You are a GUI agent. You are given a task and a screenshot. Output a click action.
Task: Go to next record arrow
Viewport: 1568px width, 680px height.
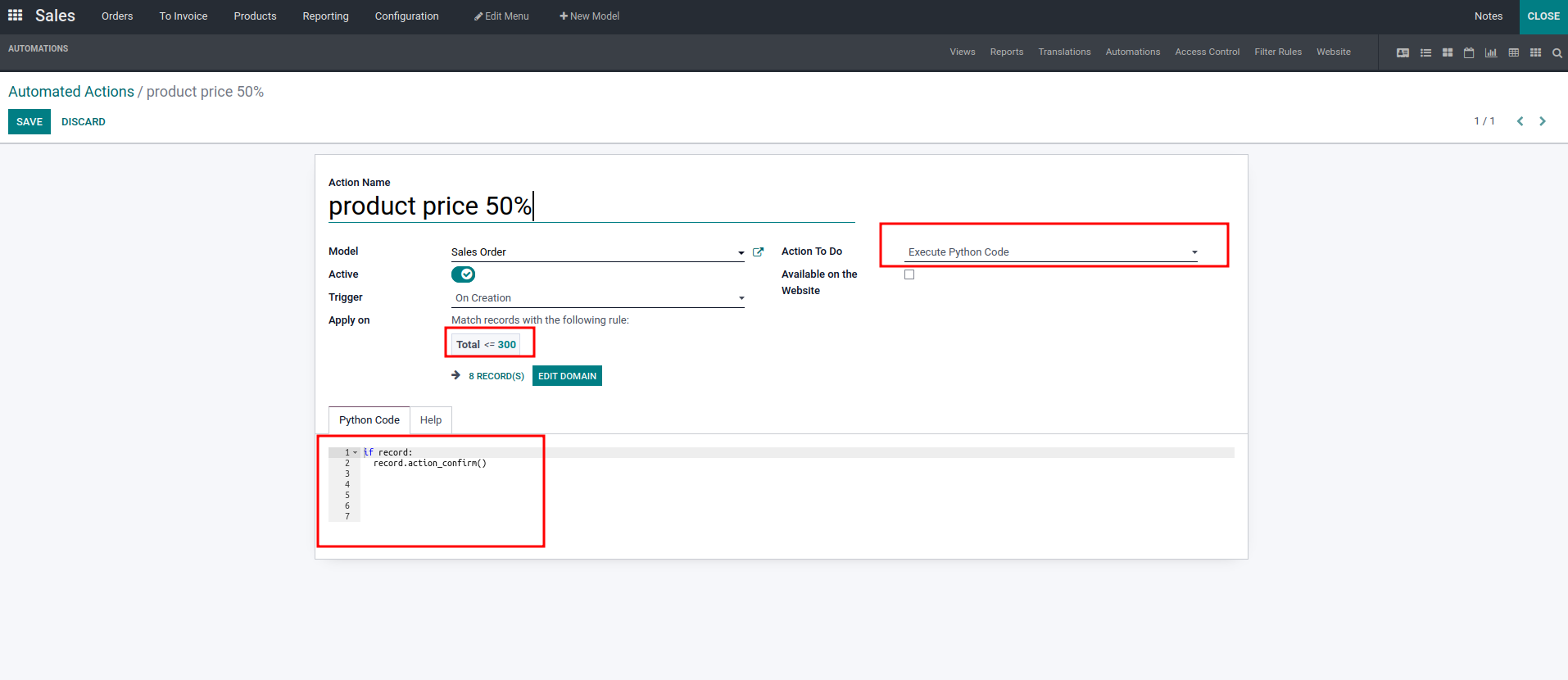point(1543,121)
